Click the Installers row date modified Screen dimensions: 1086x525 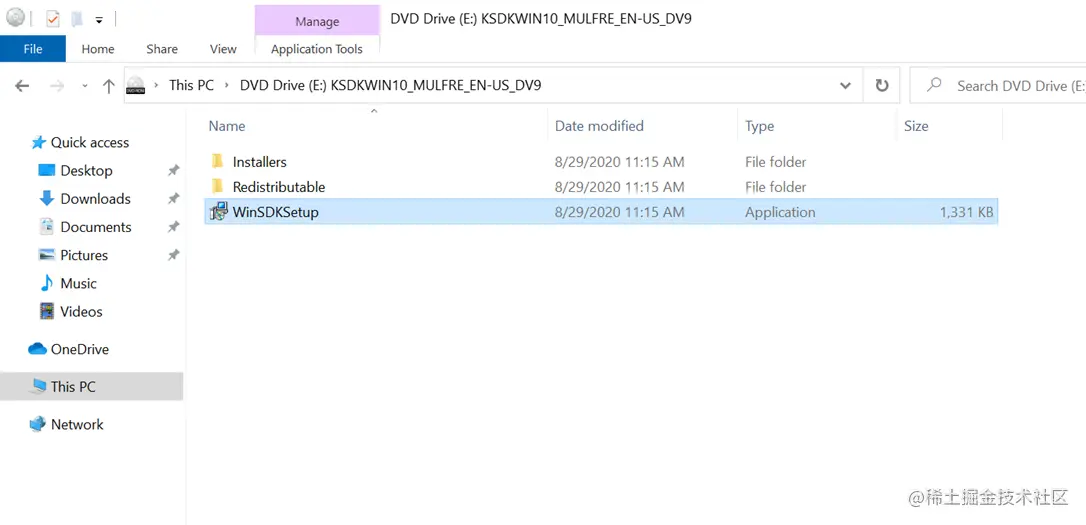point(619,162)
